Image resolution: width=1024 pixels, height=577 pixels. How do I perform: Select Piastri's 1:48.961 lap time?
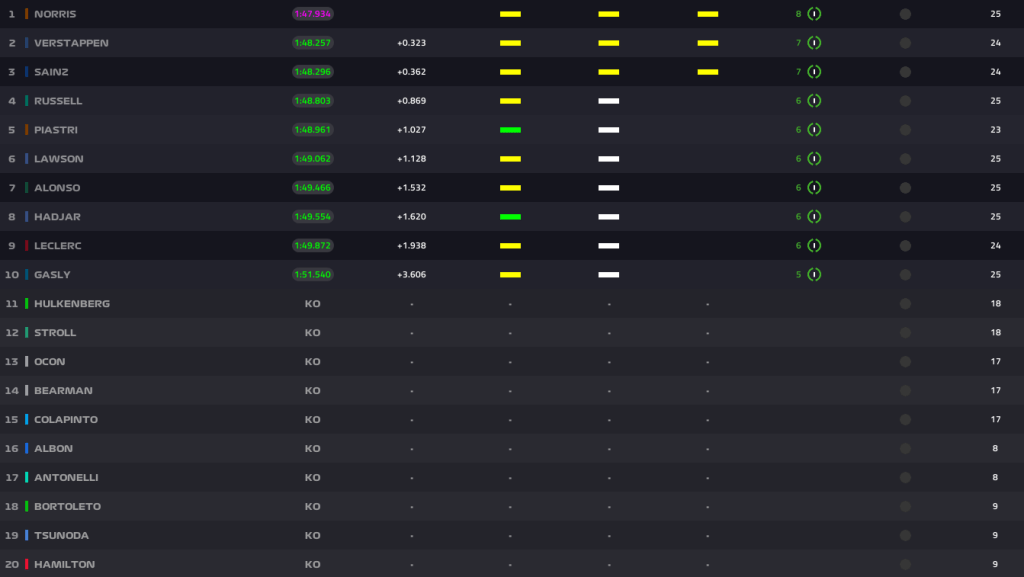[313, 130]
